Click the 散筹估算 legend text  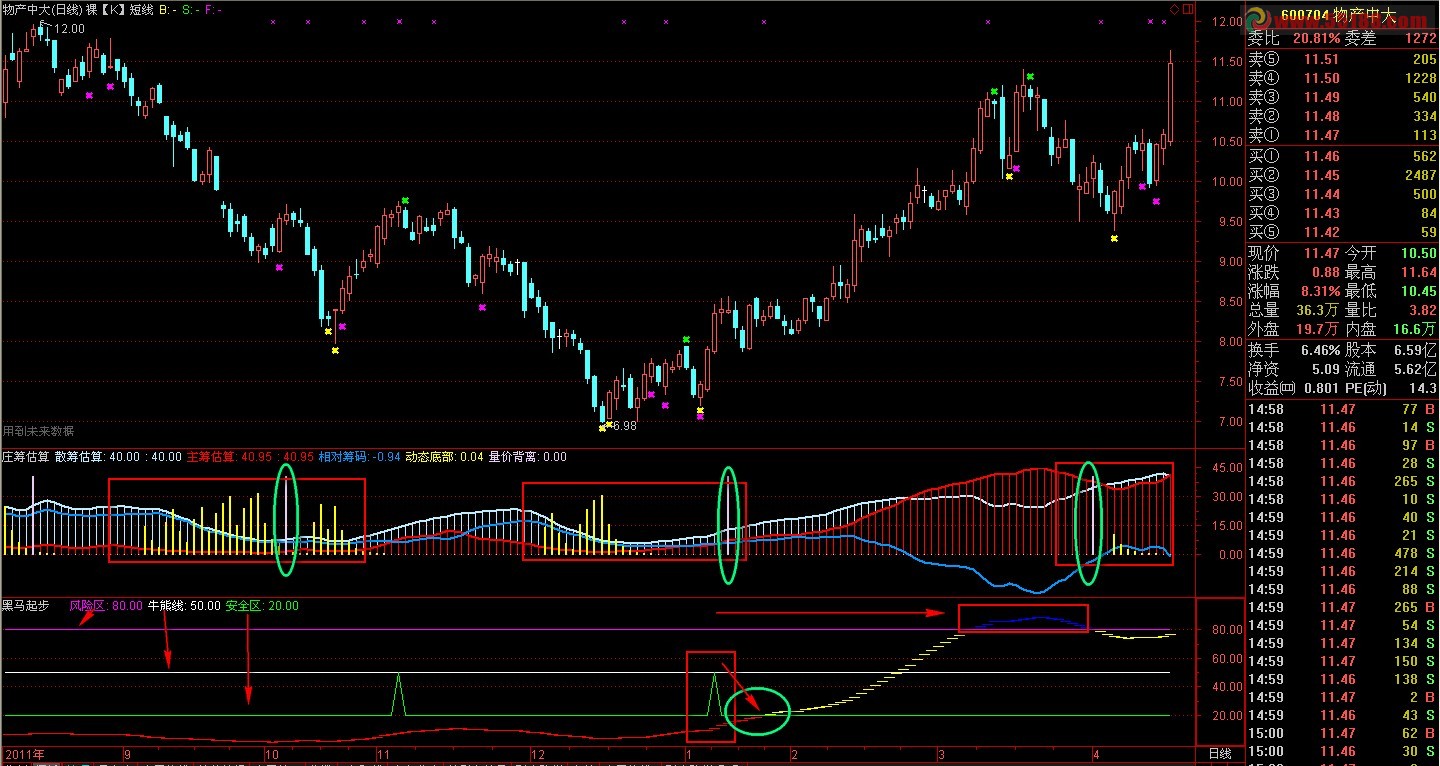pos(79,457)
